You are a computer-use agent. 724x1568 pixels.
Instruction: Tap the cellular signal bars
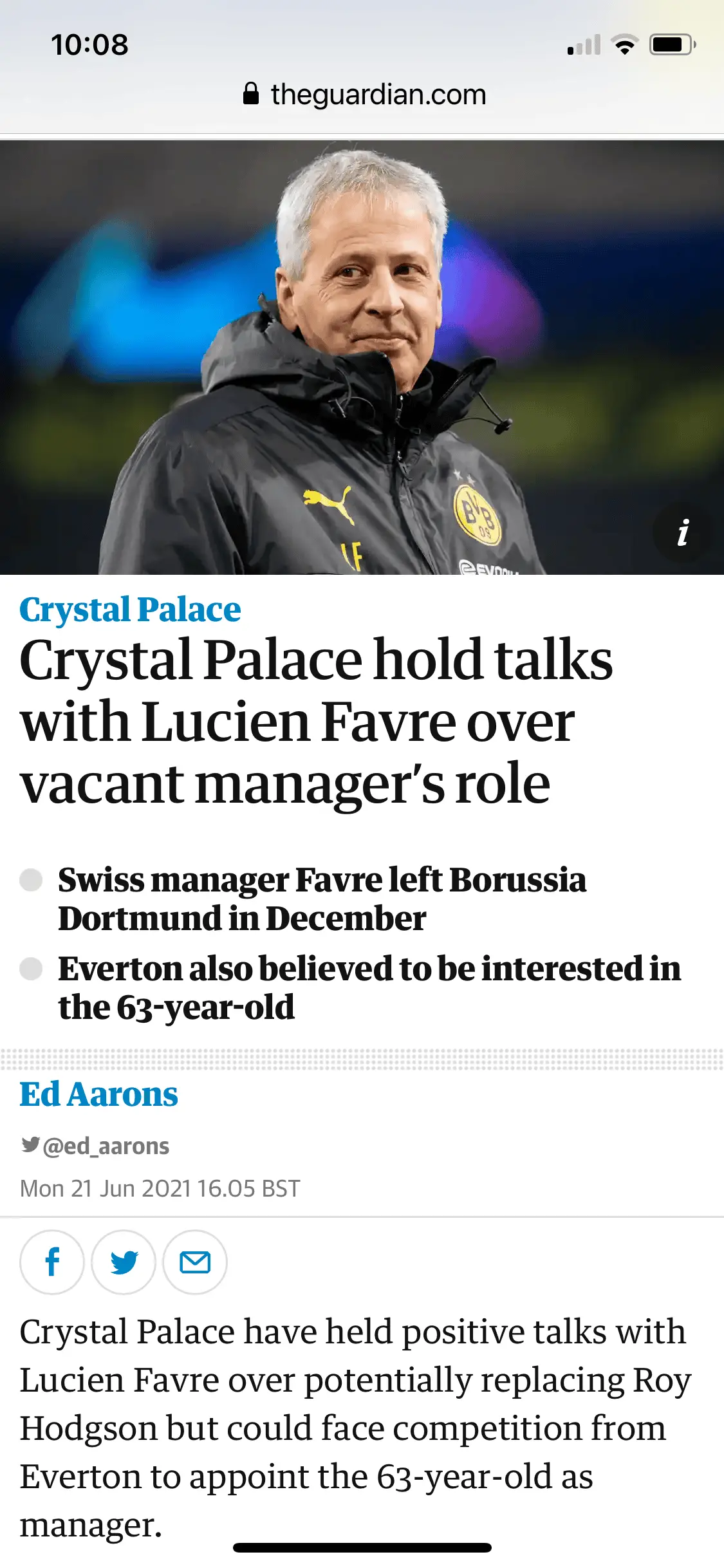pos(584,45)
